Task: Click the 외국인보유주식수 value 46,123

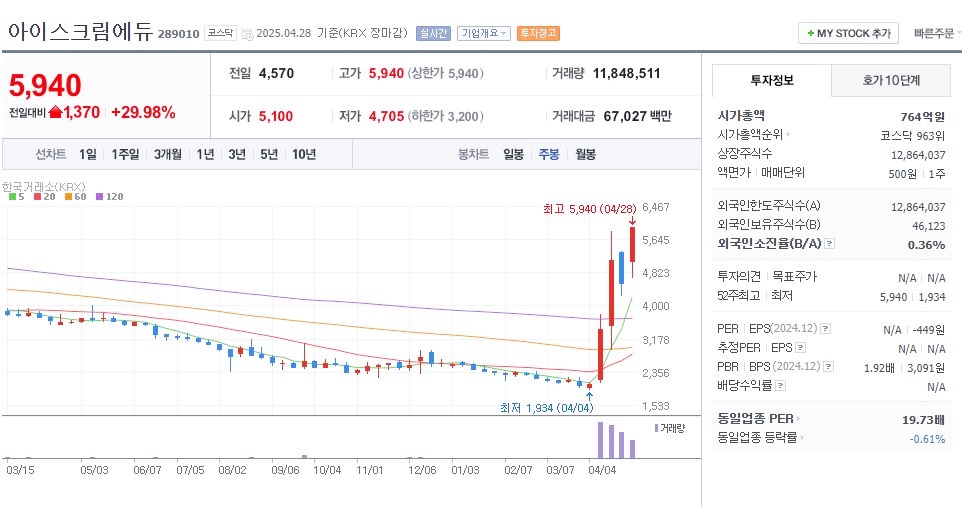Action: click(929, 226)
